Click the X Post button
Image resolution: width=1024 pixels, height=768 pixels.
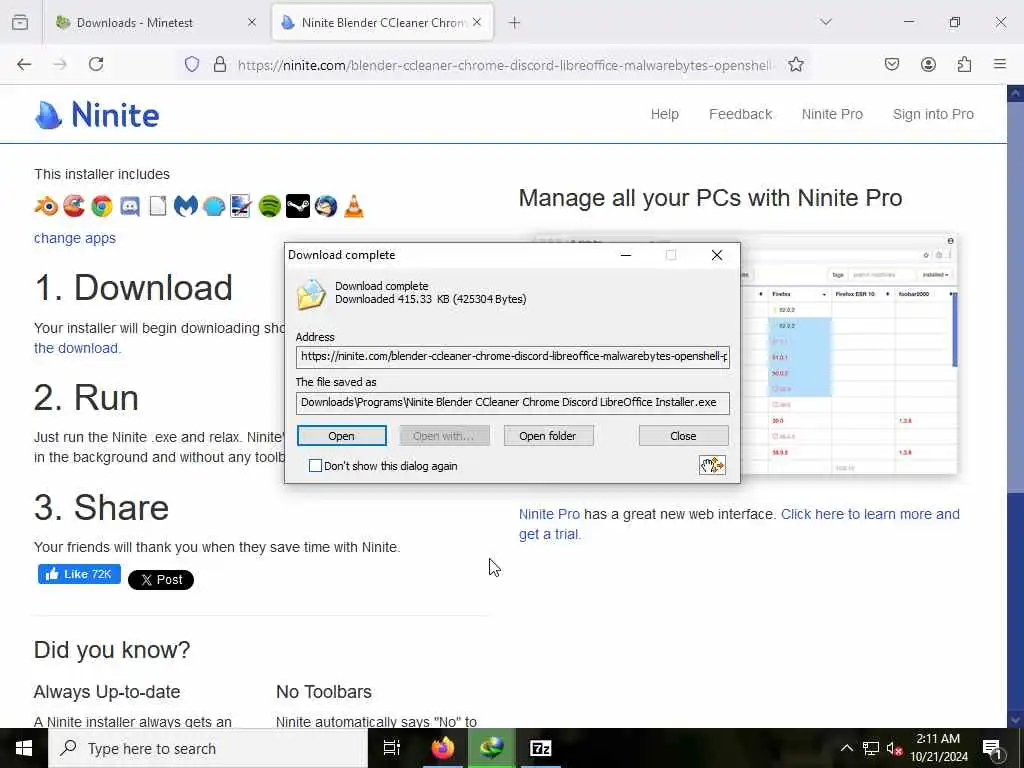click(x=161, y=579)
